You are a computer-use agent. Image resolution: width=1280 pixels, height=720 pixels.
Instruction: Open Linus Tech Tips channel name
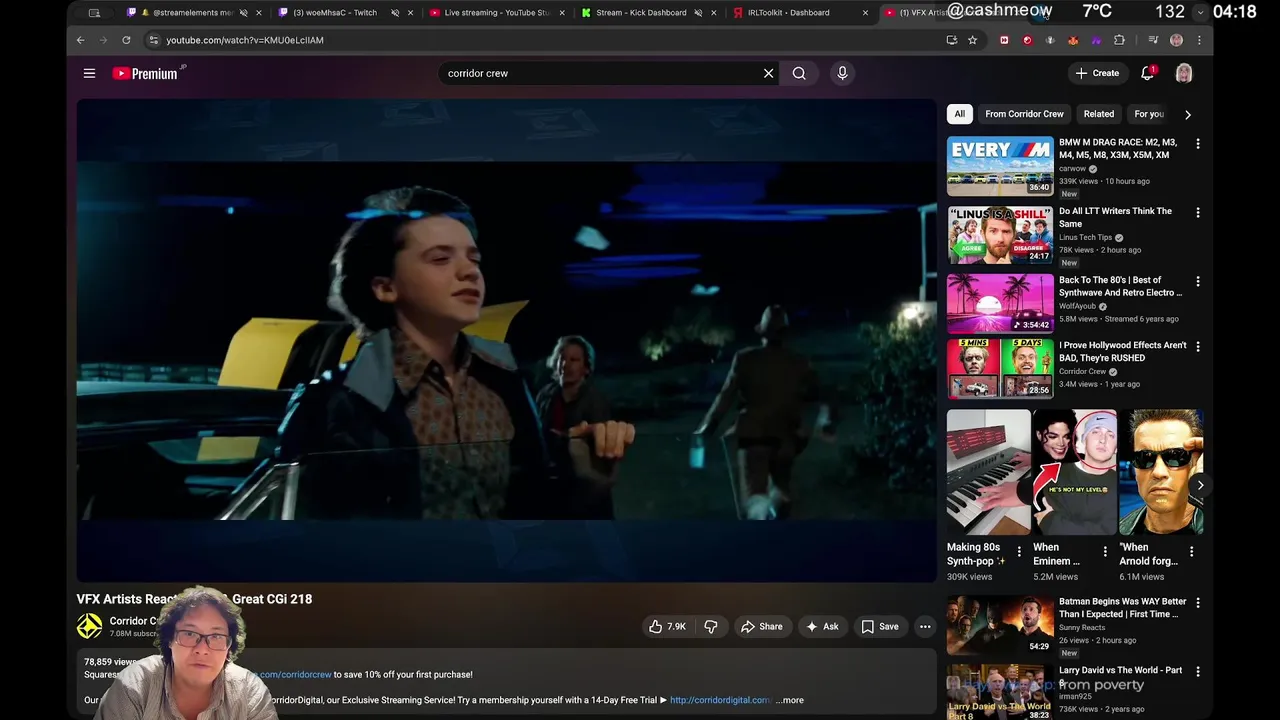(1085, 237)
